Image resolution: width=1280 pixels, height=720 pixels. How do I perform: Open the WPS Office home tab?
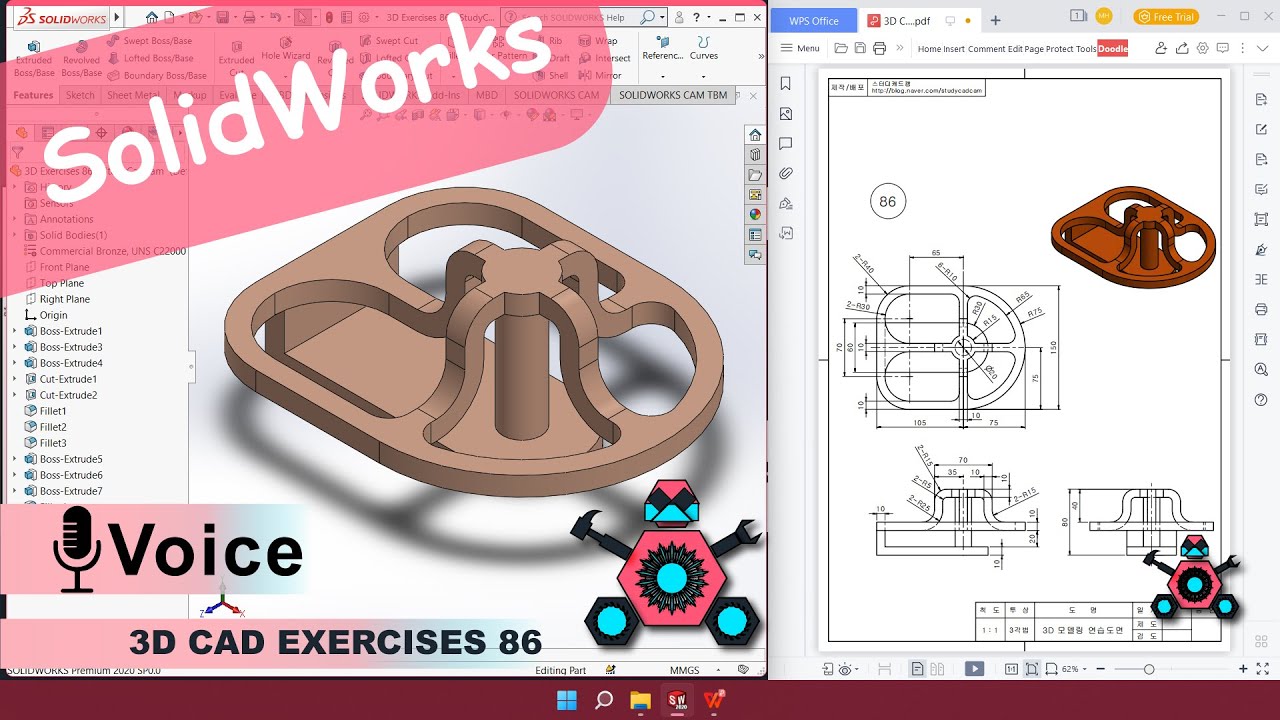click(x=814, y=21)
